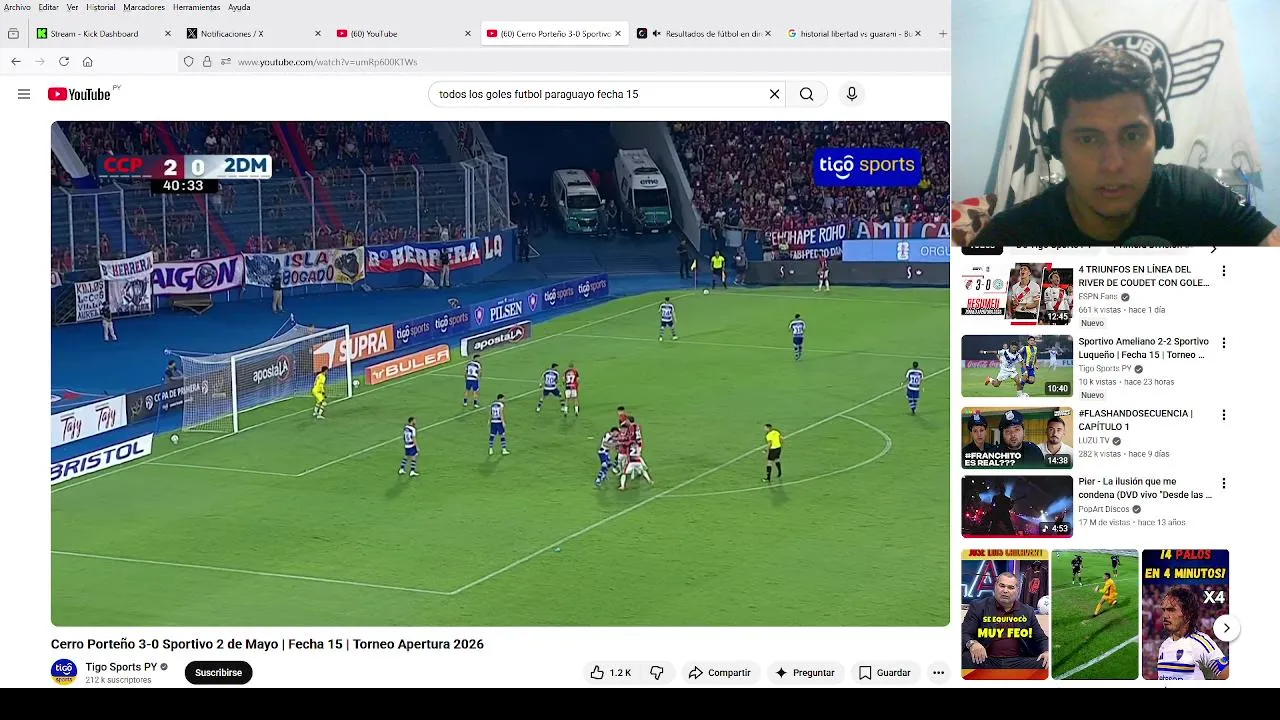Start voice search with the microphone icon
The width and height of the screenshot is (1280, 720).
(852, 94)
